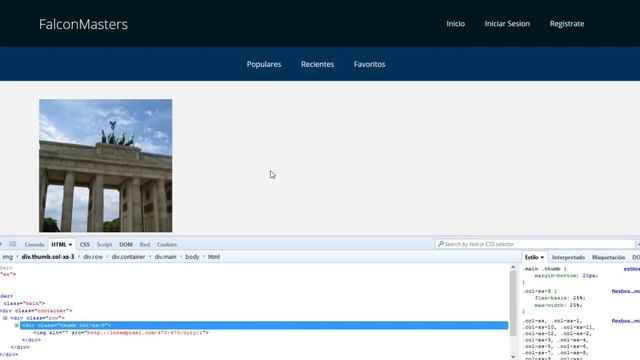Select img in the breadcrumb path
This screenshot has width=640, height=360.
coord(8,257)
